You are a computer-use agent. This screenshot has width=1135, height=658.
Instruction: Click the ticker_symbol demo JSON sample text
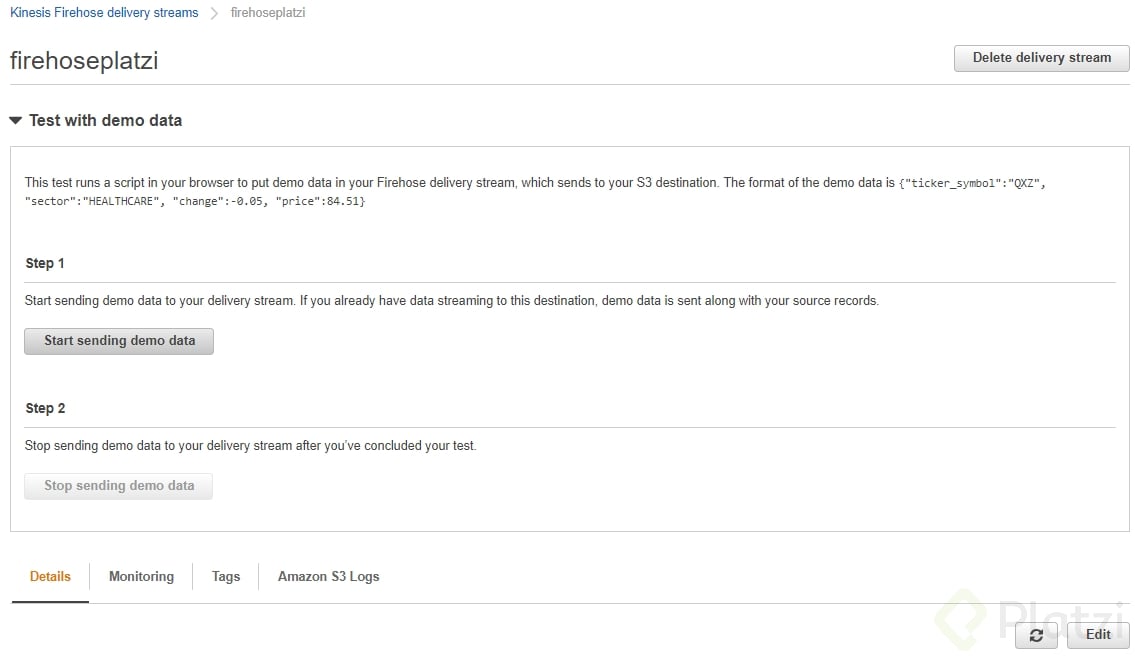click(536, 192)
